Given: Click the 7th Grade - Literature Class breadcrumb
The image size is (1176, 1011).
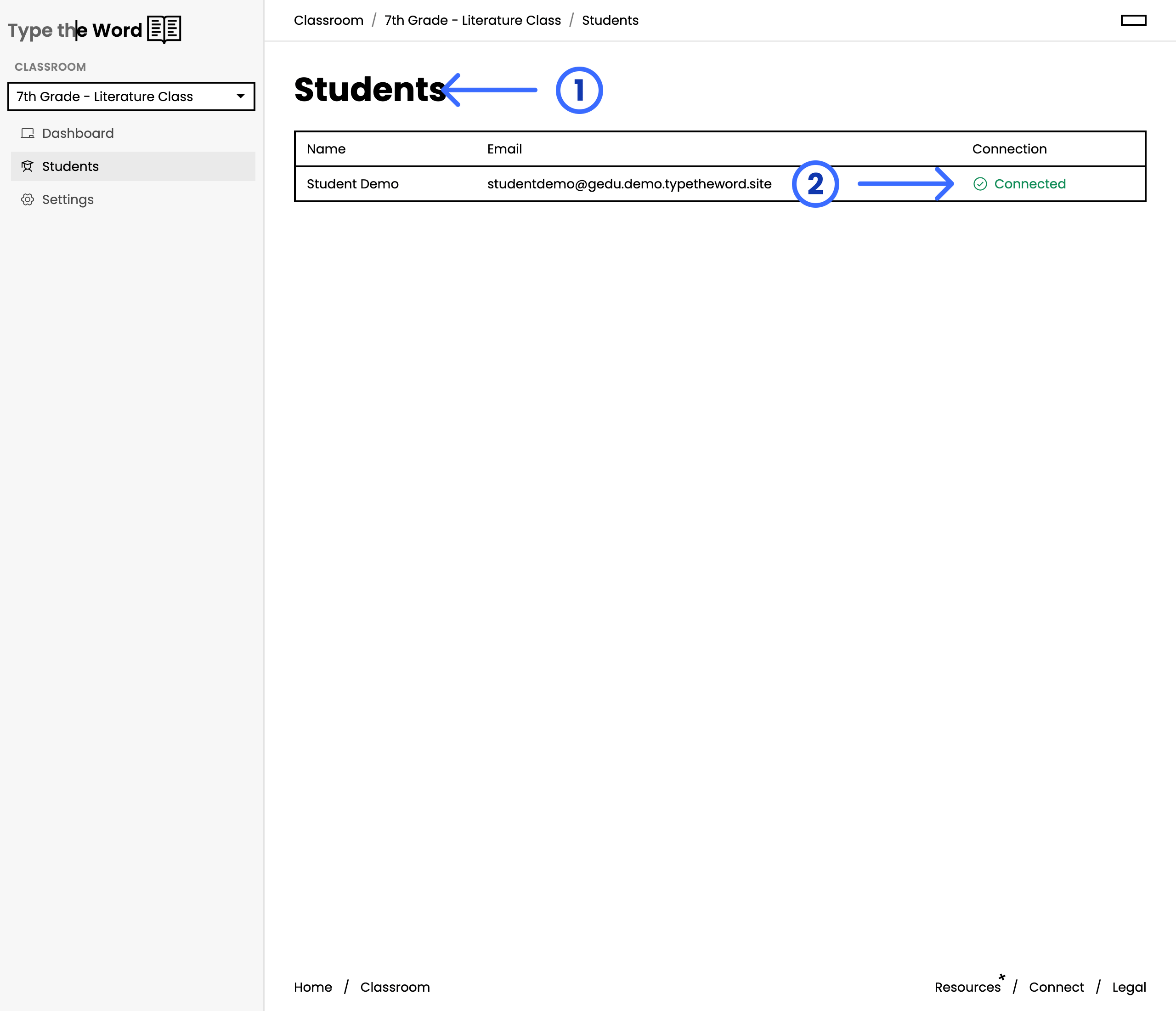Looking at the screenshot, I should click(472, 20).
